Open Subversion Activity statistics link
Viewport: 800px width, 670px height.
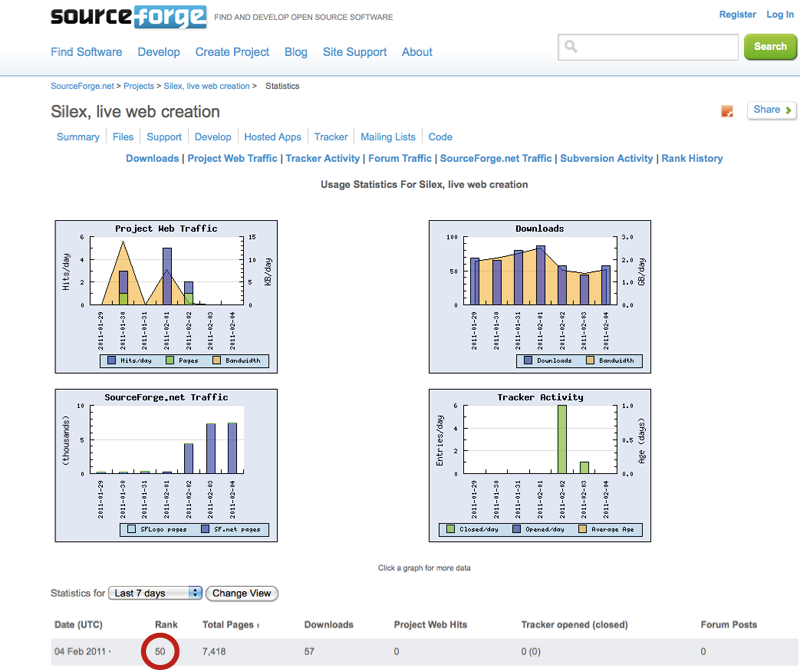pyautogui.click(x=607, y=158)
